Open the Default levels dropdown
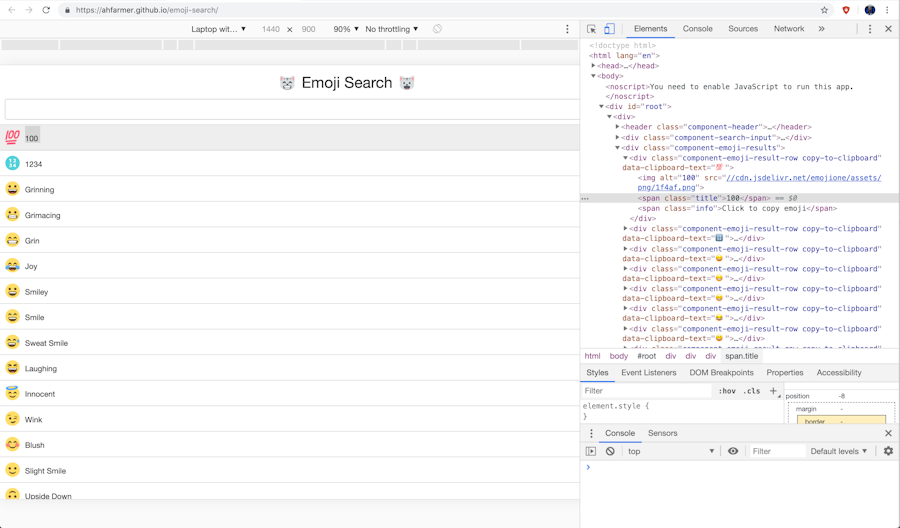 tap(839, 451)
